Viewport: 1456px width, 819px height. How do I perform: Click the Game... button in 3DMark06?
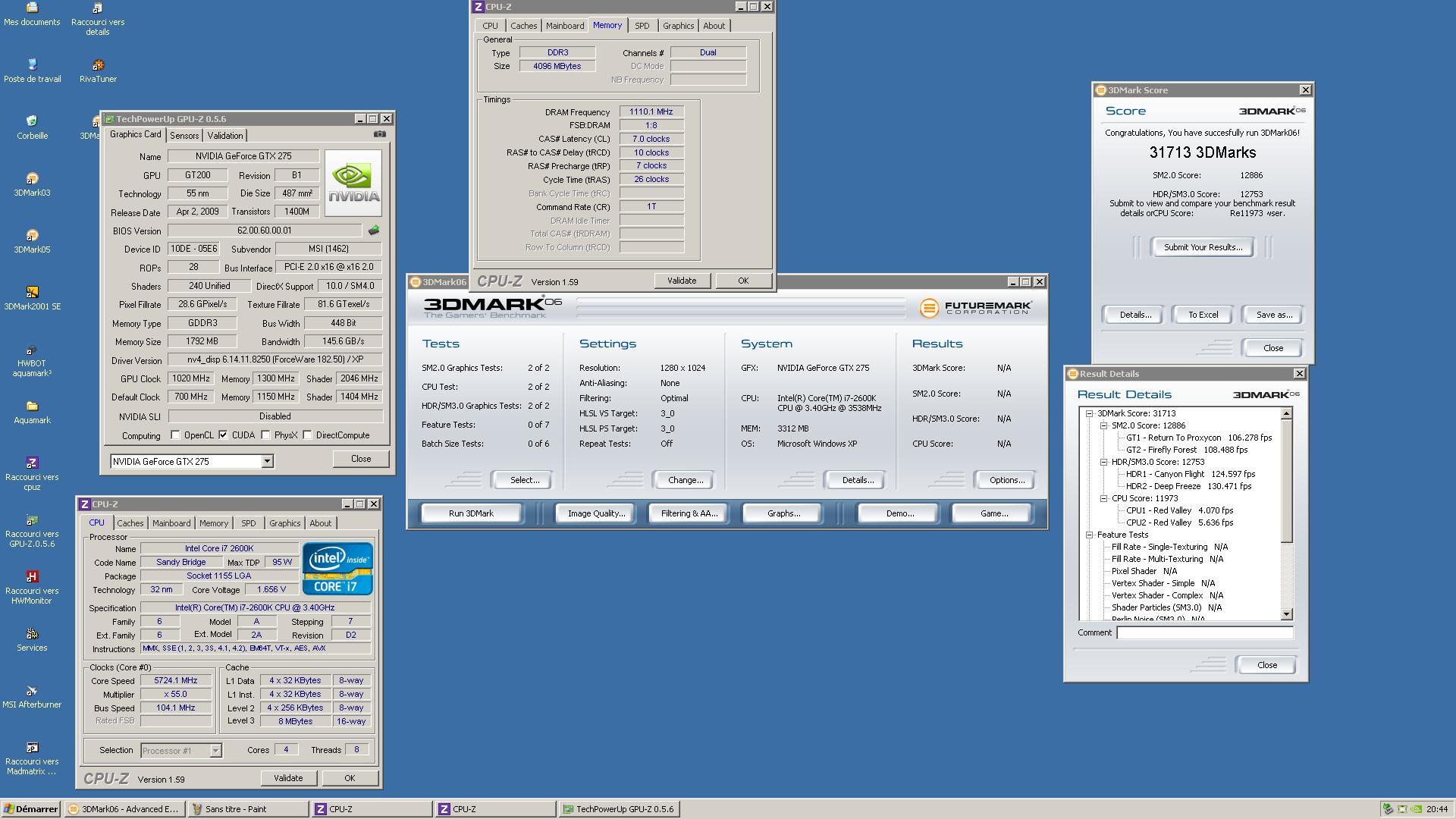pos(994,513)
